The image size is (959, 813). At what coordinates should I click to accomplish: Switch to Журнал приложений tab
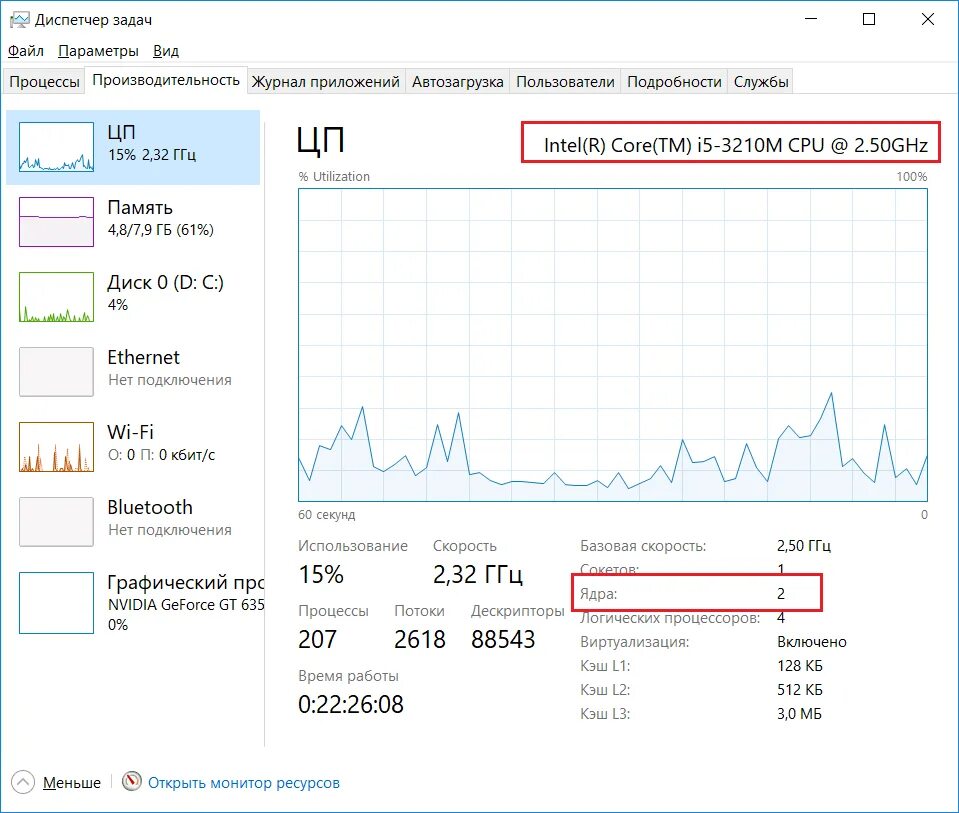tap(325, 81)
